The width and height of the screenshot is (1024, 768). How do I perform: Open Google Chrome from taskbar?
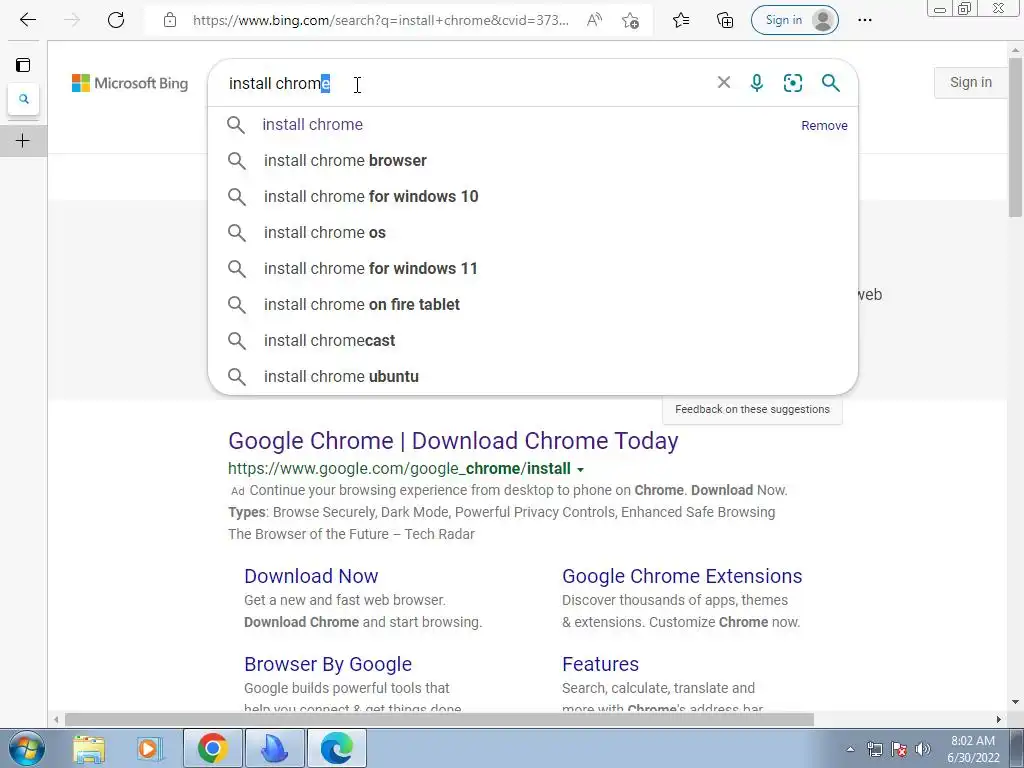213,748
